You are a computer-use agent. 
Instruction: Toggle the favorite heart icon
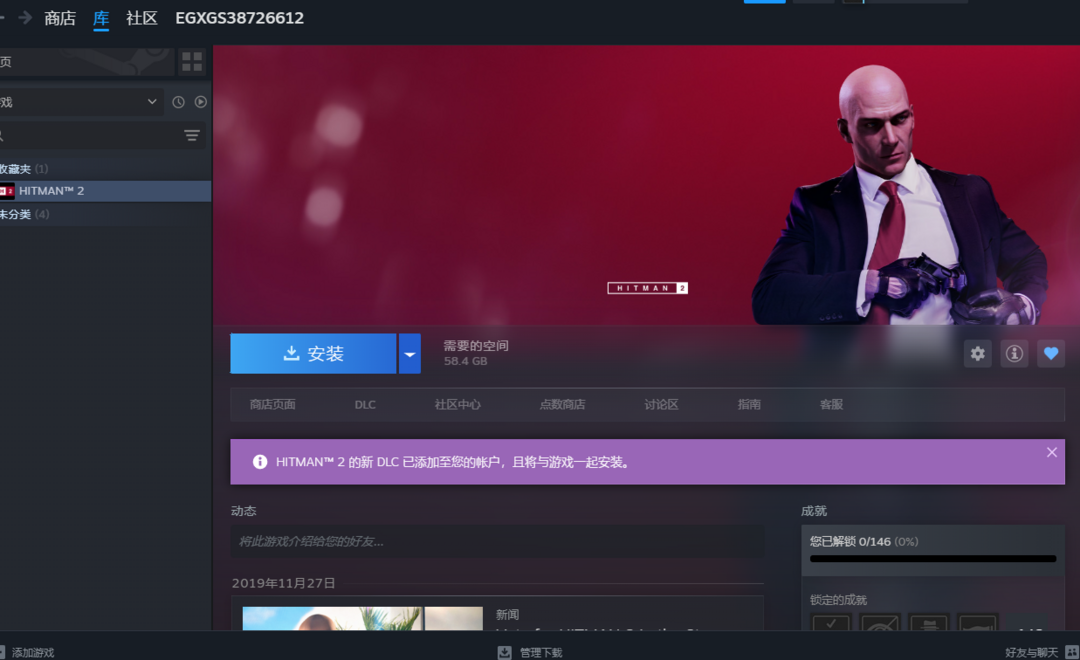coord(1050,354)
